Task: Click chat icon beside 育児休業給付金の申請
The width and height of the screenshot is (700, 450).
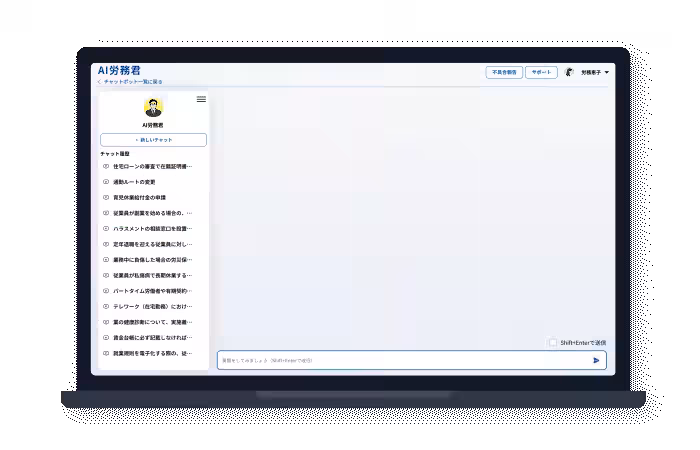Action: point(106,197)
